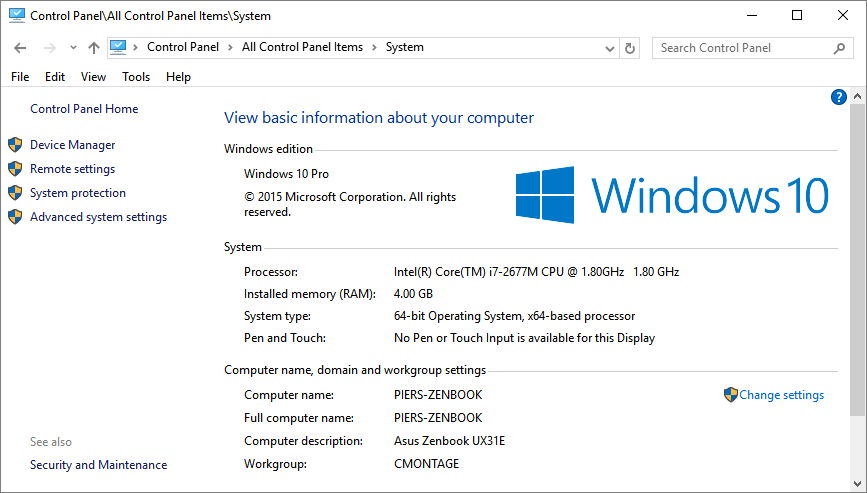Viewport: 867px width, 493px height.
Task: Expand chevron after Control Panel breadcrumb
Action: (231, 48)
